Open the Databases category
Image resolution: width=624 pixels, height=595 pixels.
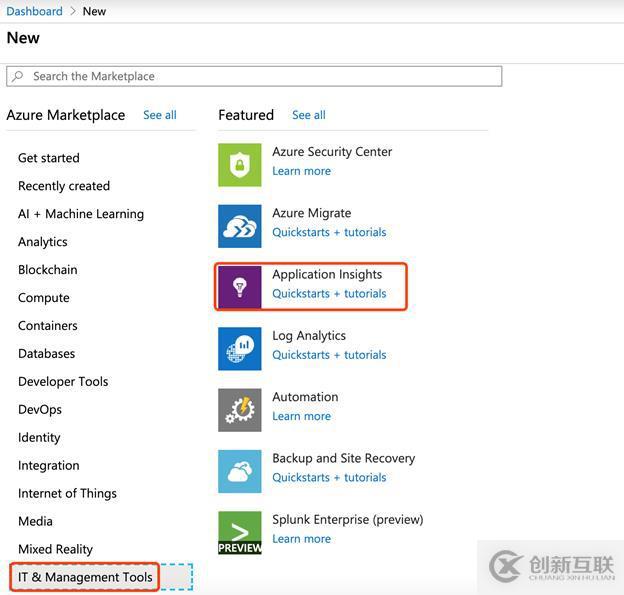[47, 353]
